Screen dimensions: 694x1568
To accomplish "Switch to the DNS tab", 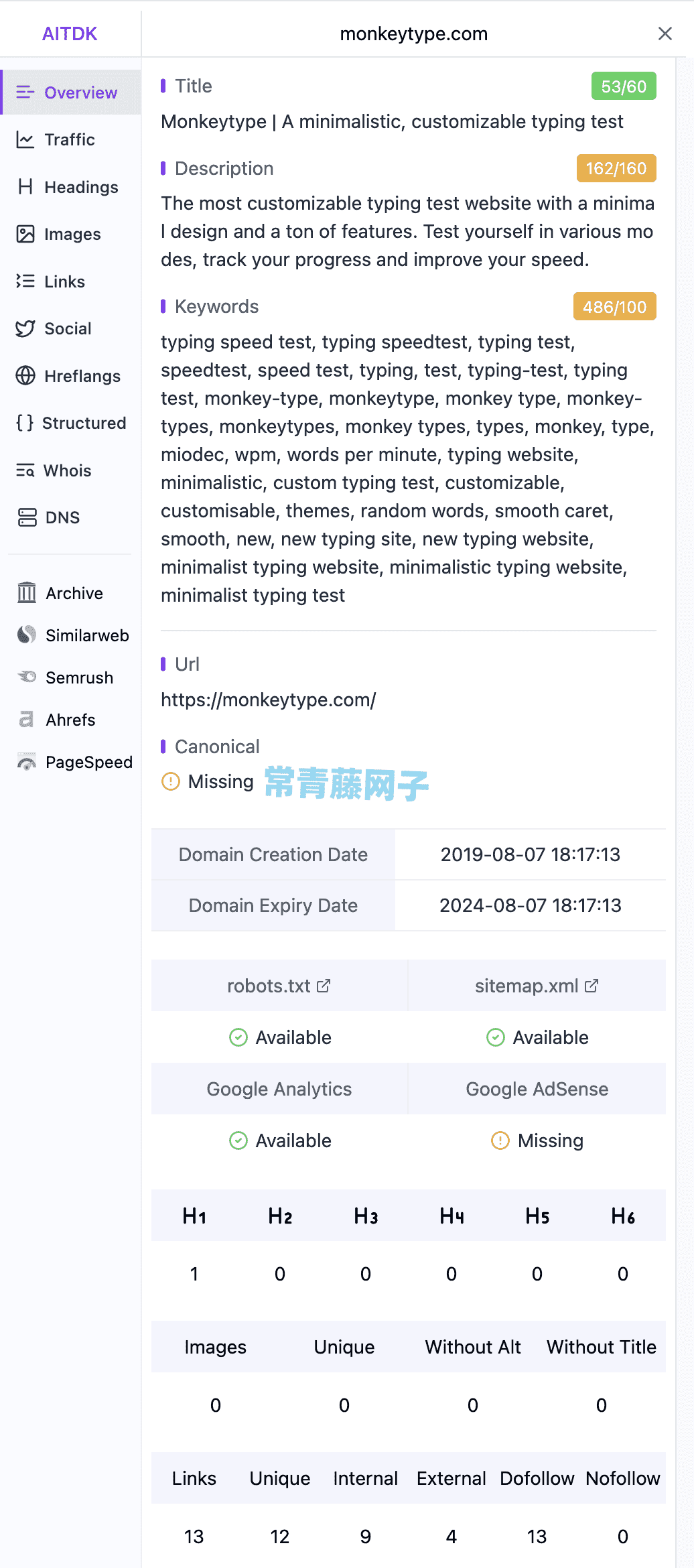I will [x=70, y=517].
